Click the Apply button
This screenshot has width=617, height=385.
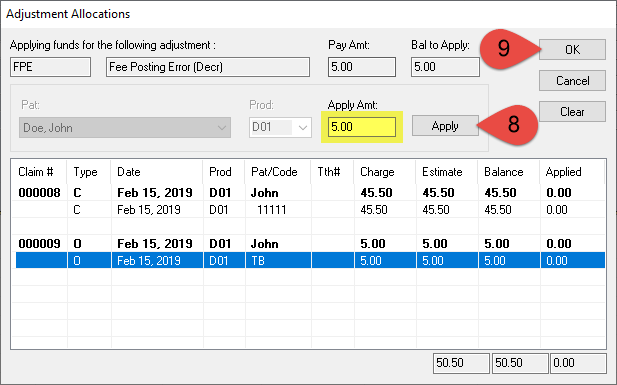tap(445, 126)
